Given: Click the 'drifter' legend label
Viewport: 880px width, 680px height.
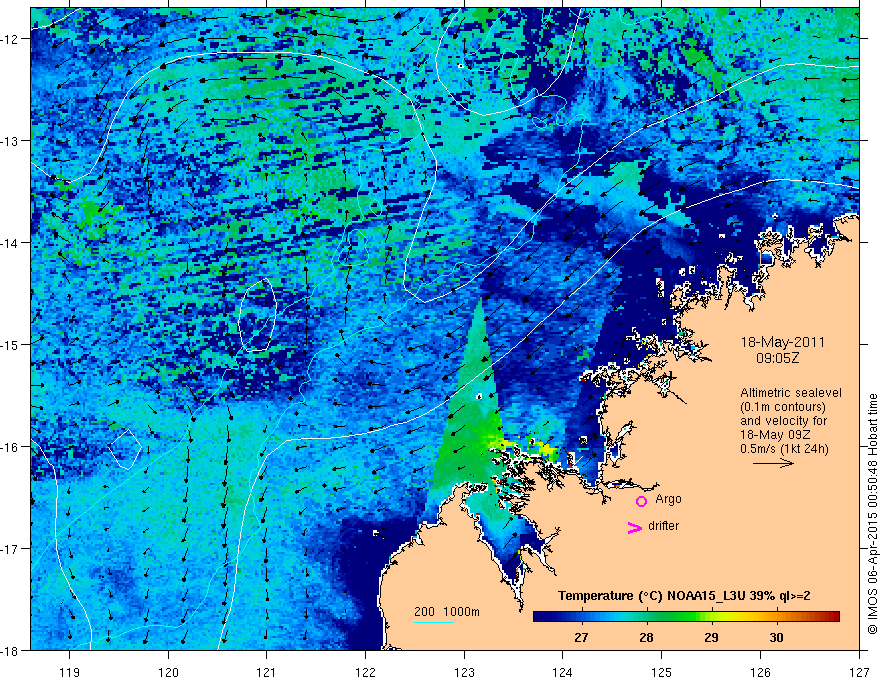Looking at the screenshot, I should 663,526.
